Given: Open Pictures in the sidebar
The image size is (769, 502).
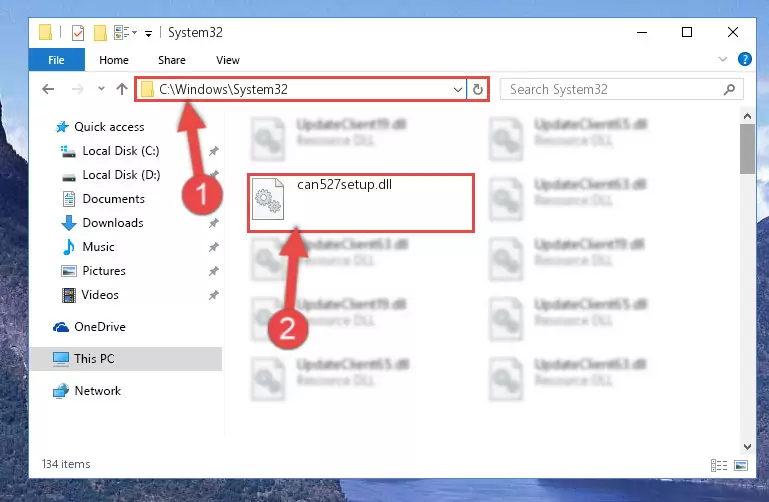Looking at the screenshot, I should click(x=103, y=271).
